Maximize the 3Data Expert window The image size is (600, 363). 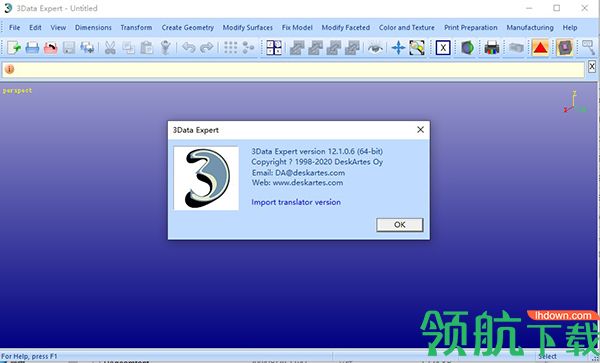point(557,8)
